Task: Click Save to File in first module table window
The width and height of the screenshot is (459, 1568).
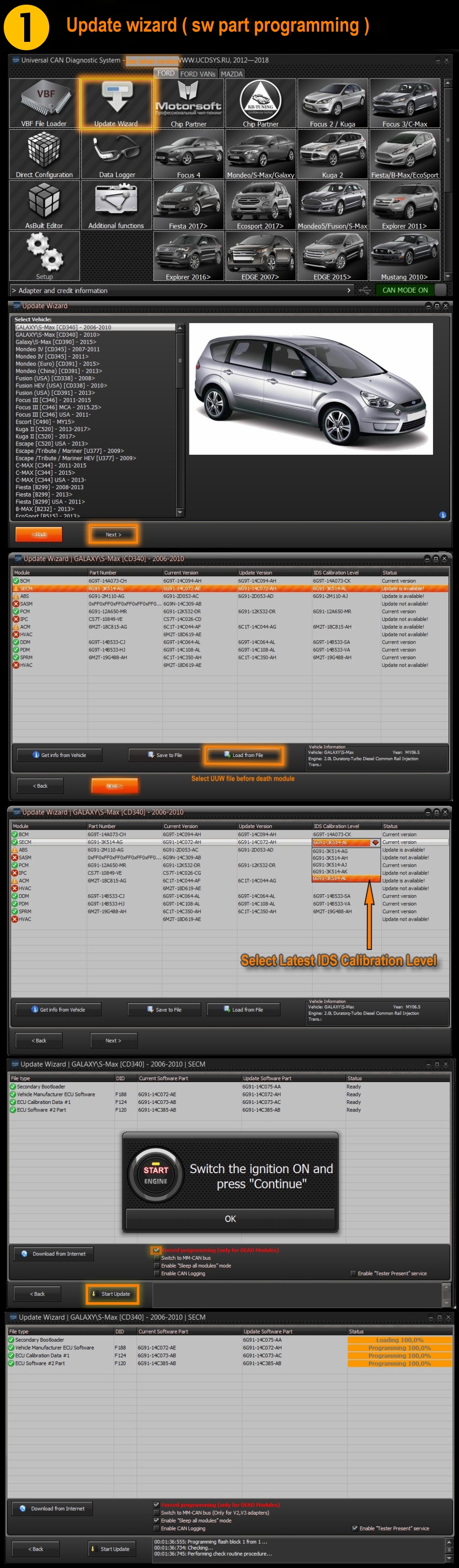Action: 165,755
